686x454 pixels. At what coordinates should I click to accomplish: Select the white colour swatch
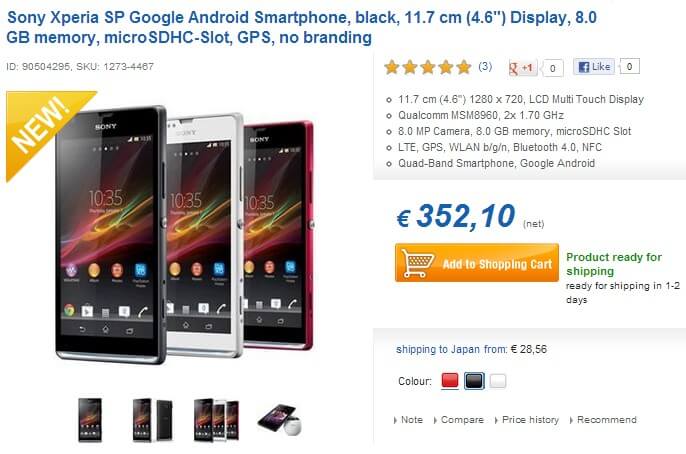tap(498, 381)
